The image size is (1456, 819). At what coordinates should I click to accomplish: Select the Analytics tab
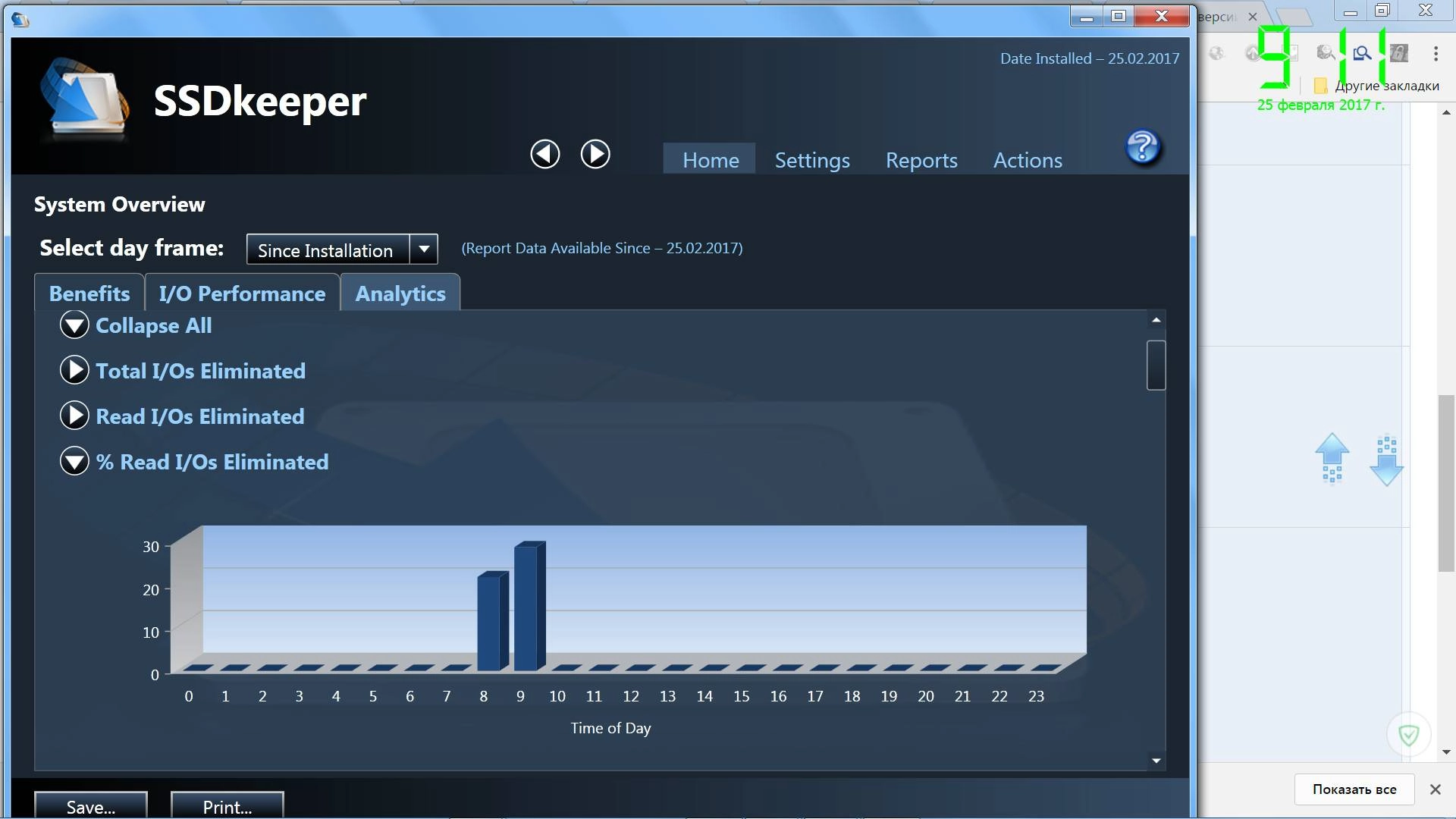400,293
